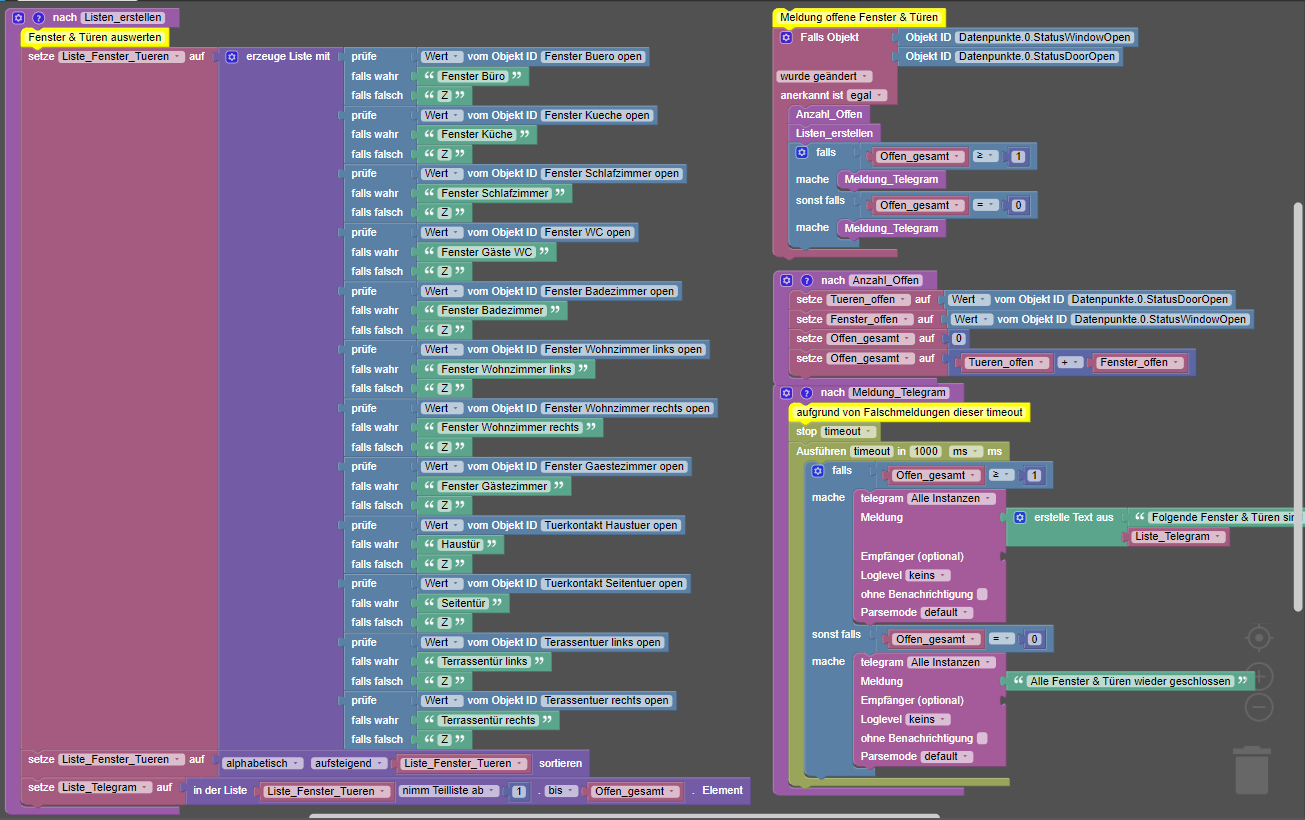The width and height of the screenshot is (1305, 820).
Task: Open Liste_Telegram variable dropdown in 'setze' row
Action: [105, 787]
